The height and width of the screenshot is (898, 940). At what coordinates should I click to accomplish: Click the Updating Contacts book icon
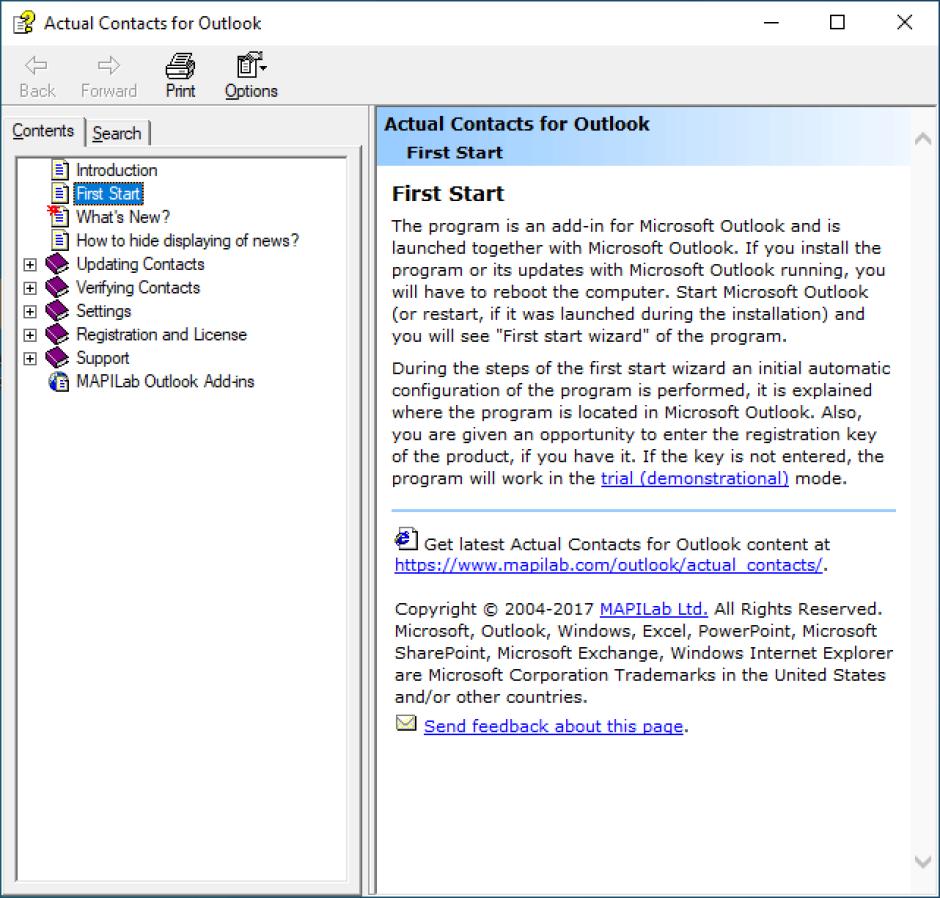click(x=58, y=264)
